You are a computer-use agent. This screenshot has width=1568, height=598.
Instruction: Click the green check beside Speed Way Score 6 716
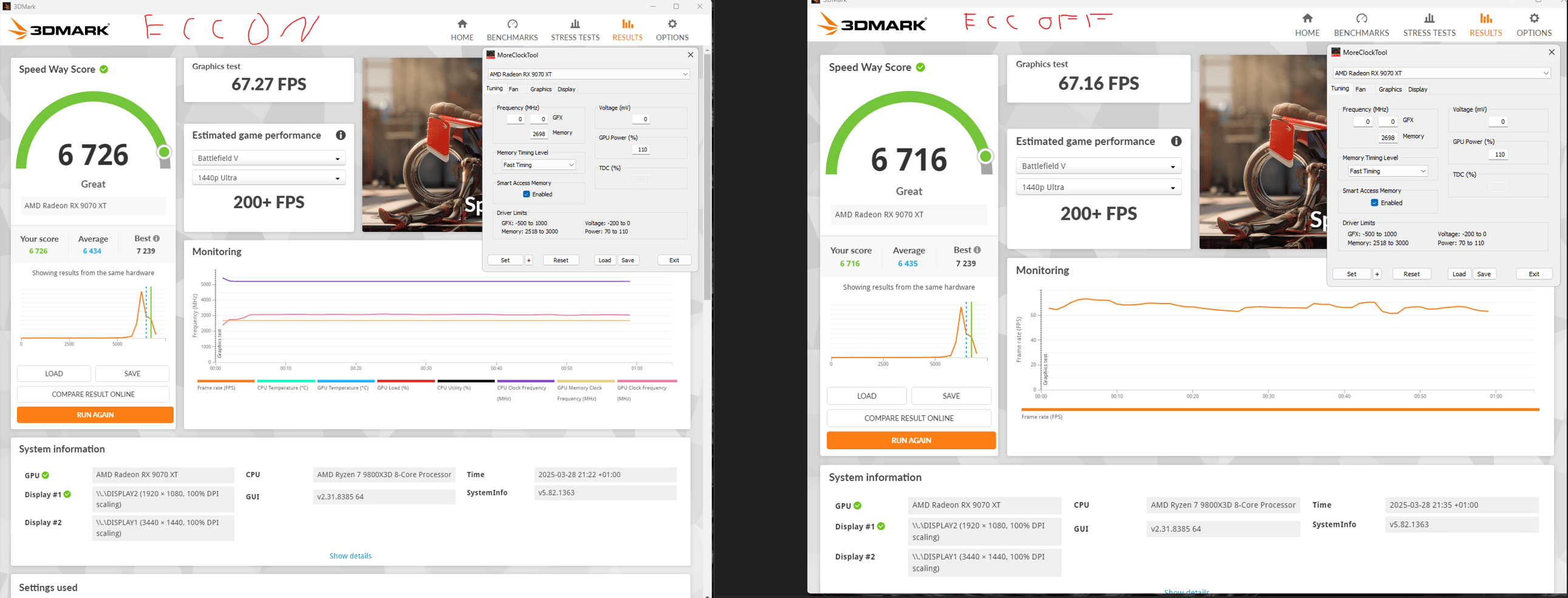click(920, 67)
